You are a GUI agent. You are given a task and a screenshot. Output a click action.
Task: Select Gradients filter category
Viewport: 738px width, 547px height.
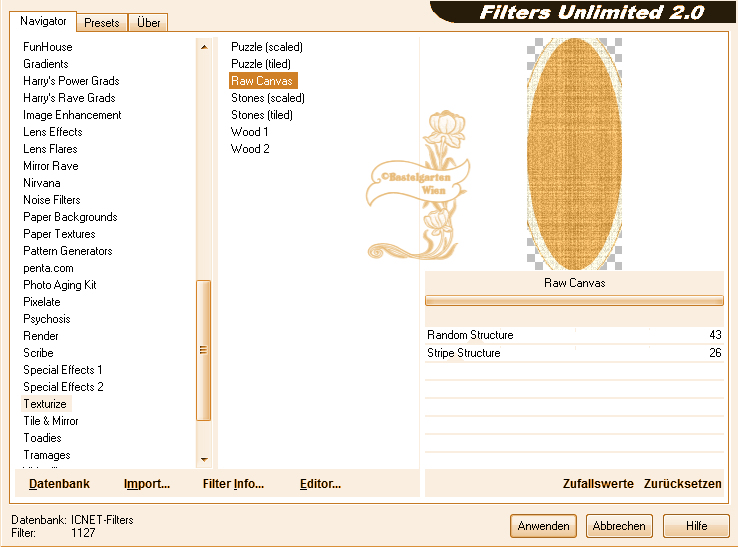pyautogui.click(x=46, y=64)
